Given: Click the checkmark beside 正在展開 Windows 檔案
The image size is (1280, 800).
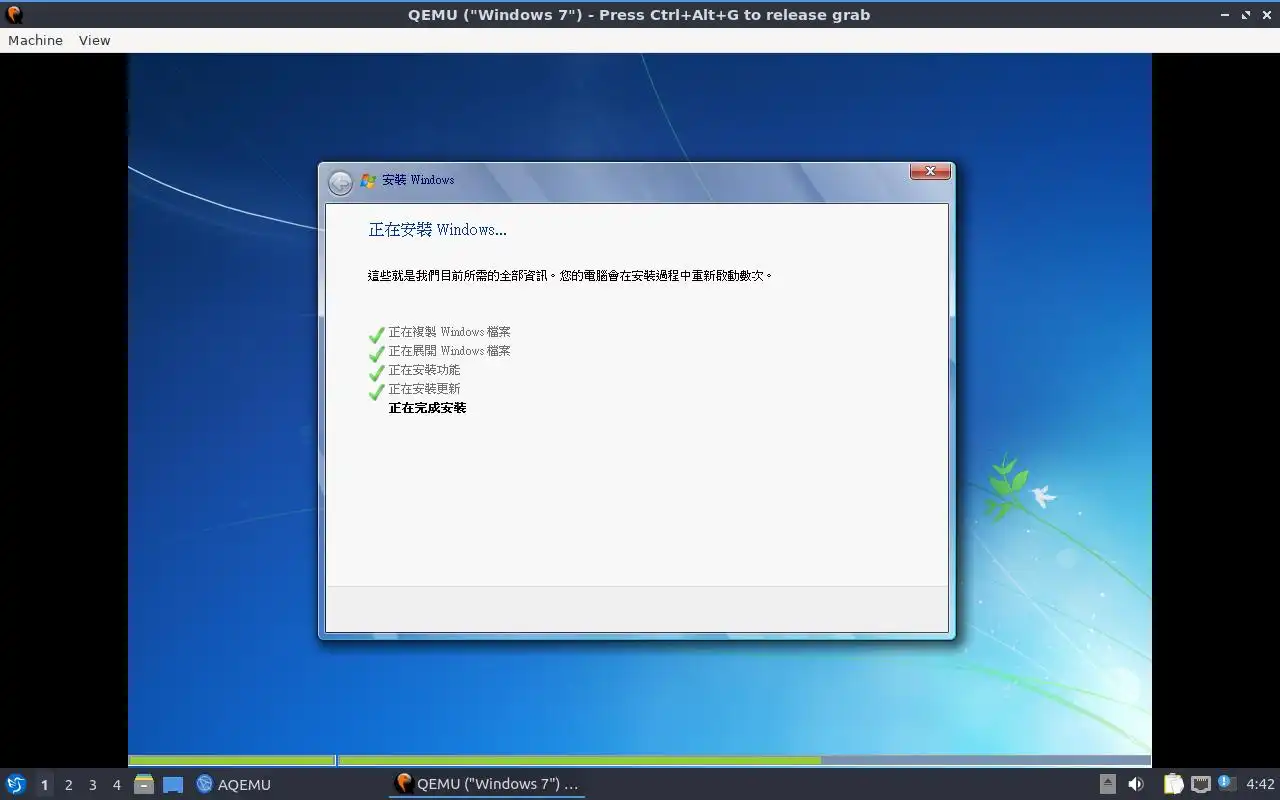Looking at the screenshot, I should (x=376, y=354).
